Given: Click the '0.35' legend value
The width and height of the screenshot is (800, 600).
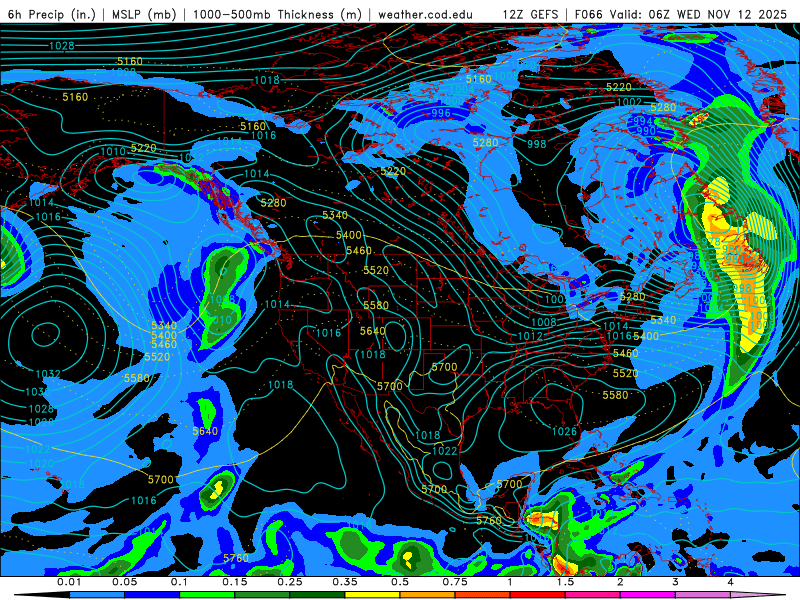Looking at the screenshot, I should click(345, 582).
